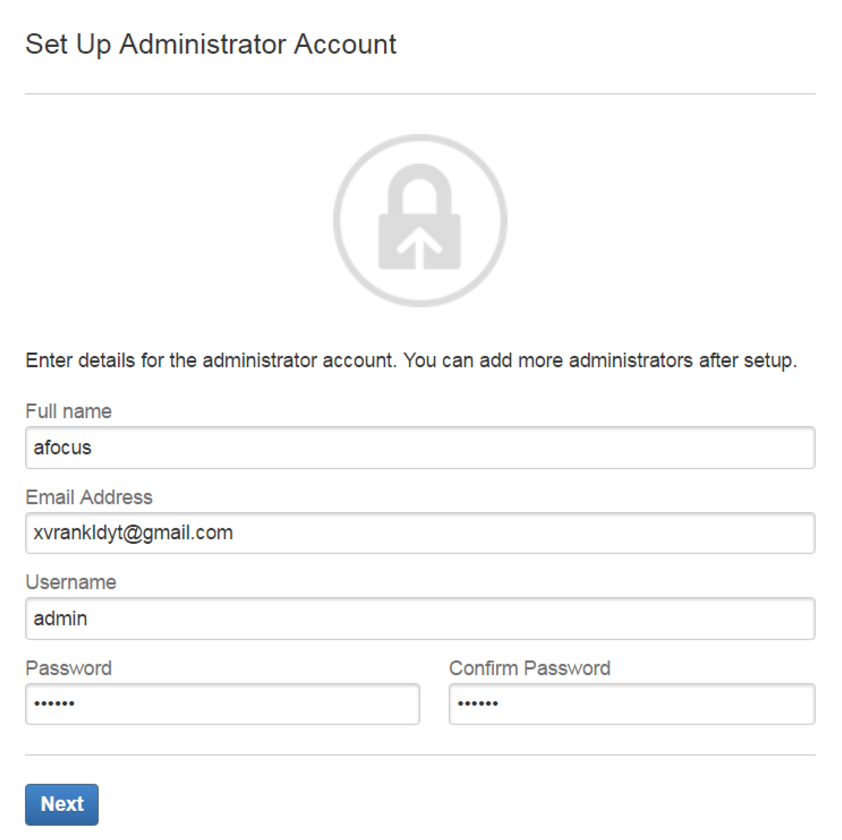
Task: Click the "Set Up Administrator Account" heading
Action: click(211, 44)
